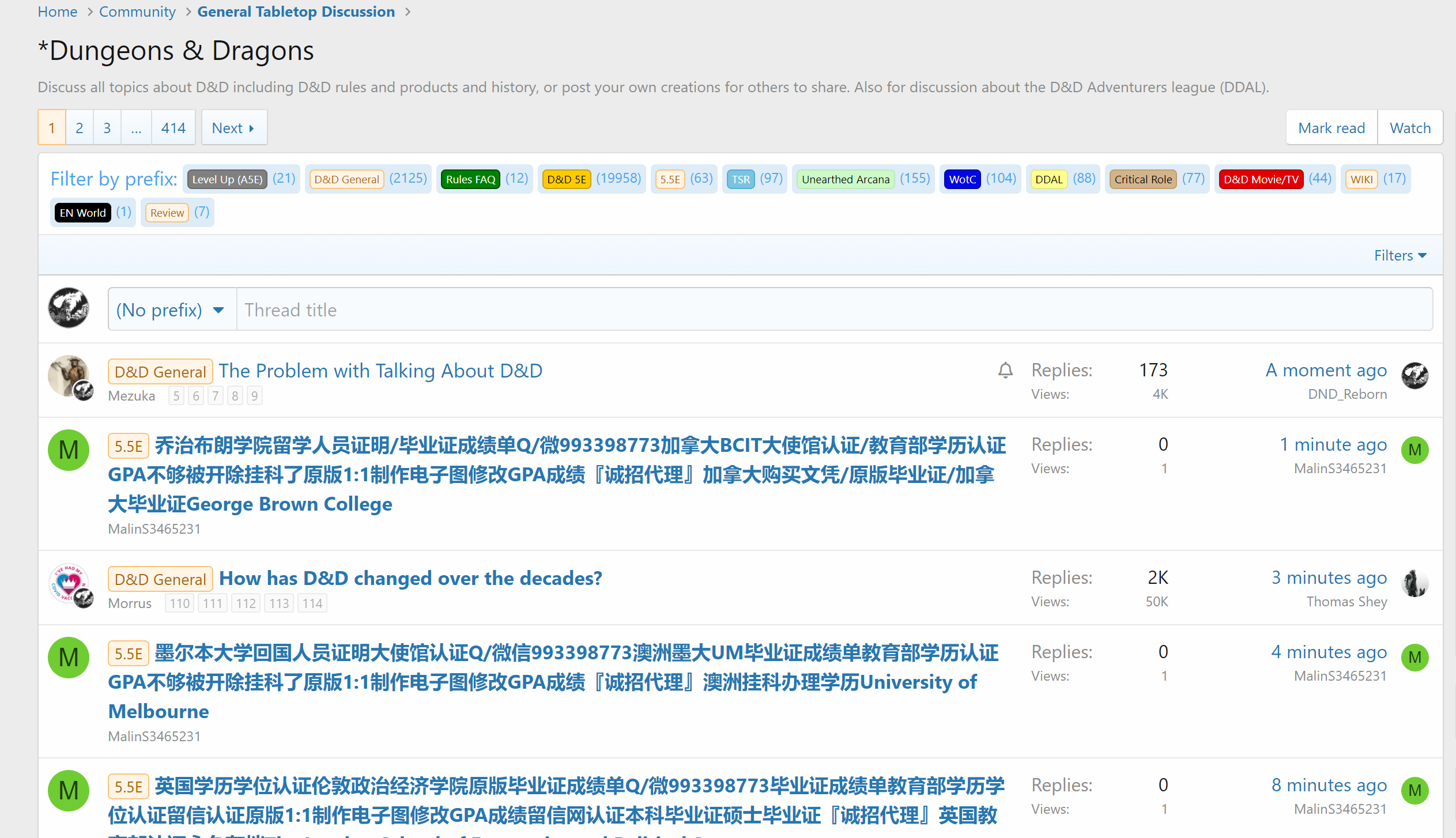This screenshot has width=1456, height=838.
Task: Open Morrus's avatar on the decades thread
Action: (69, 583)
